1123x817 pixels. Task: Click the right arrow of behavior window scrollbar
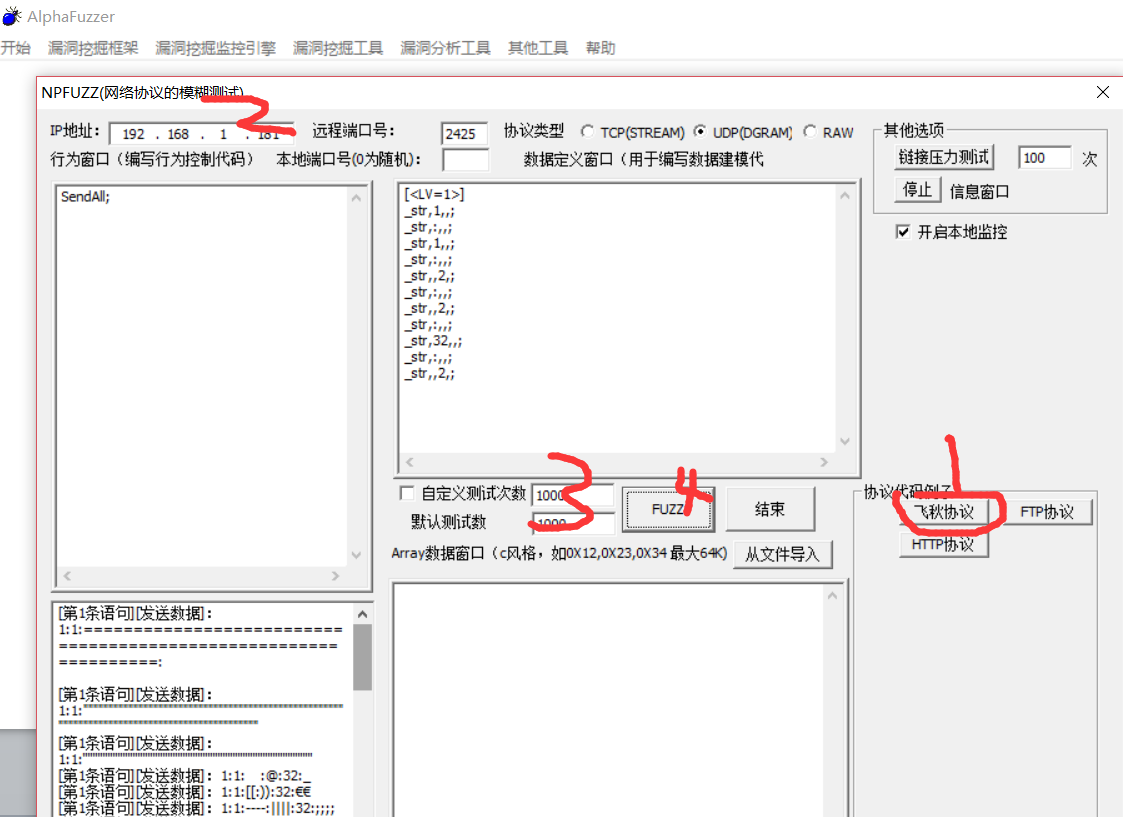pyautogui.click(x=335, y=576)
